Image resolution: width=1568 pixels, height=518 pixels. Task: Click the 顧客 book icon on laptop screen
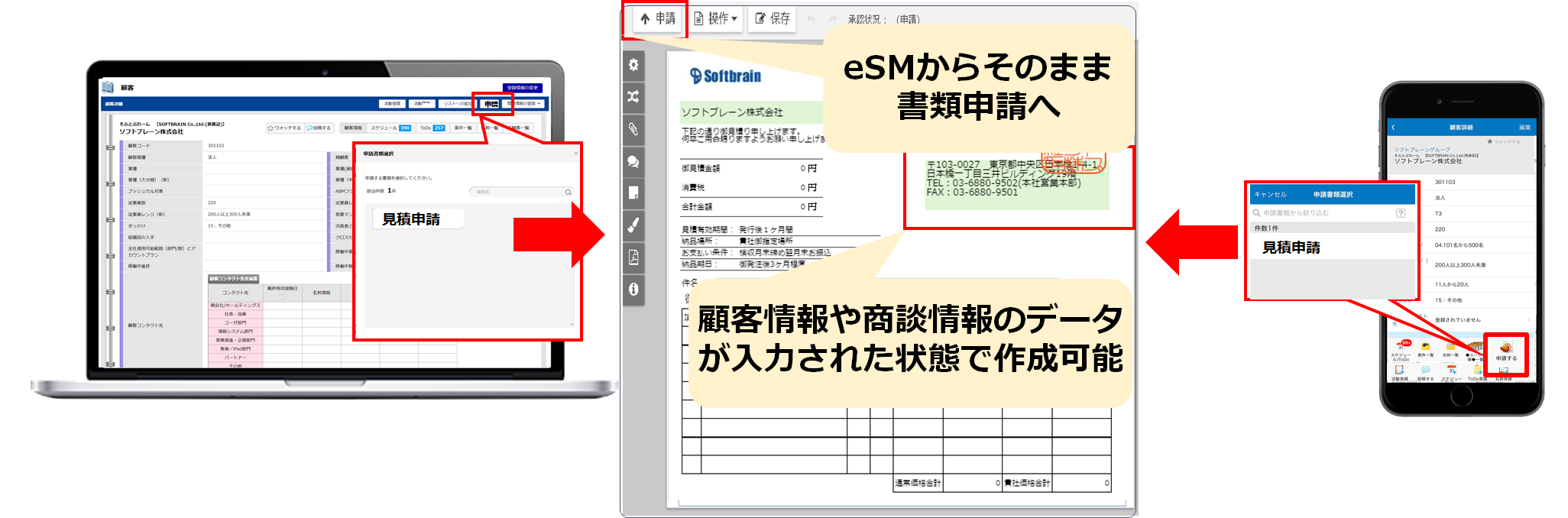108,87
